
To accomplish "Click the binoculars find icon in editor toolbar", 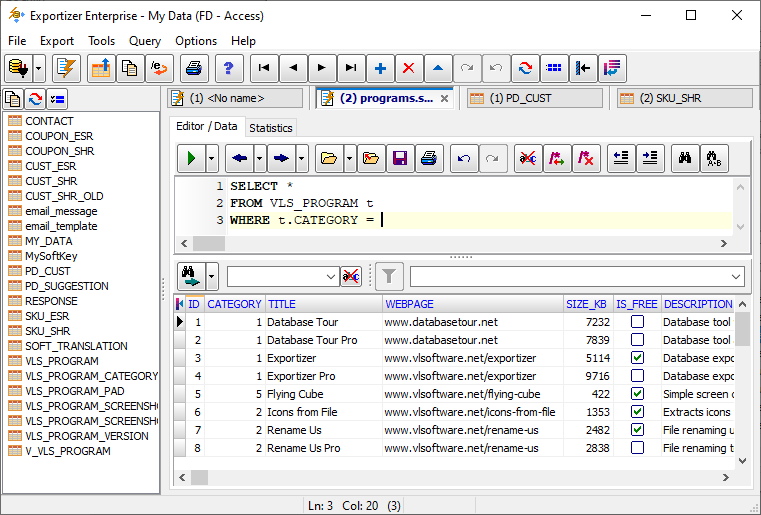I will pyautogui.click(x=685, y=158).
